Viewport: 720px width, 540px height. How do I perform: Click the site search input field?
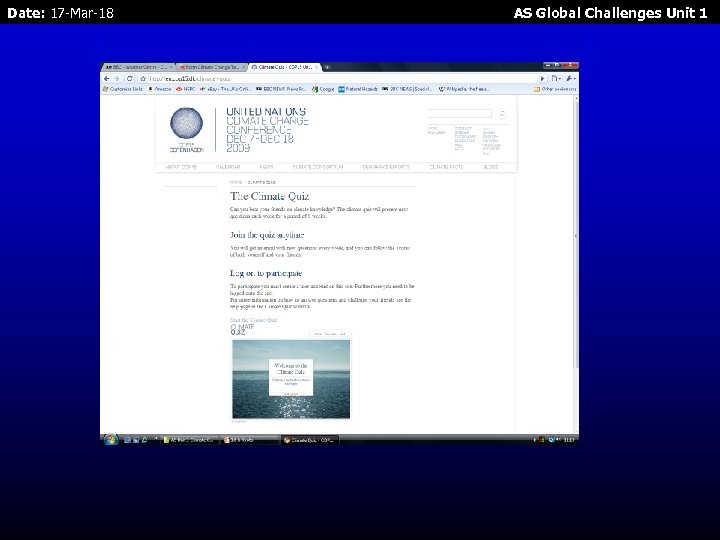coord(459,113)
